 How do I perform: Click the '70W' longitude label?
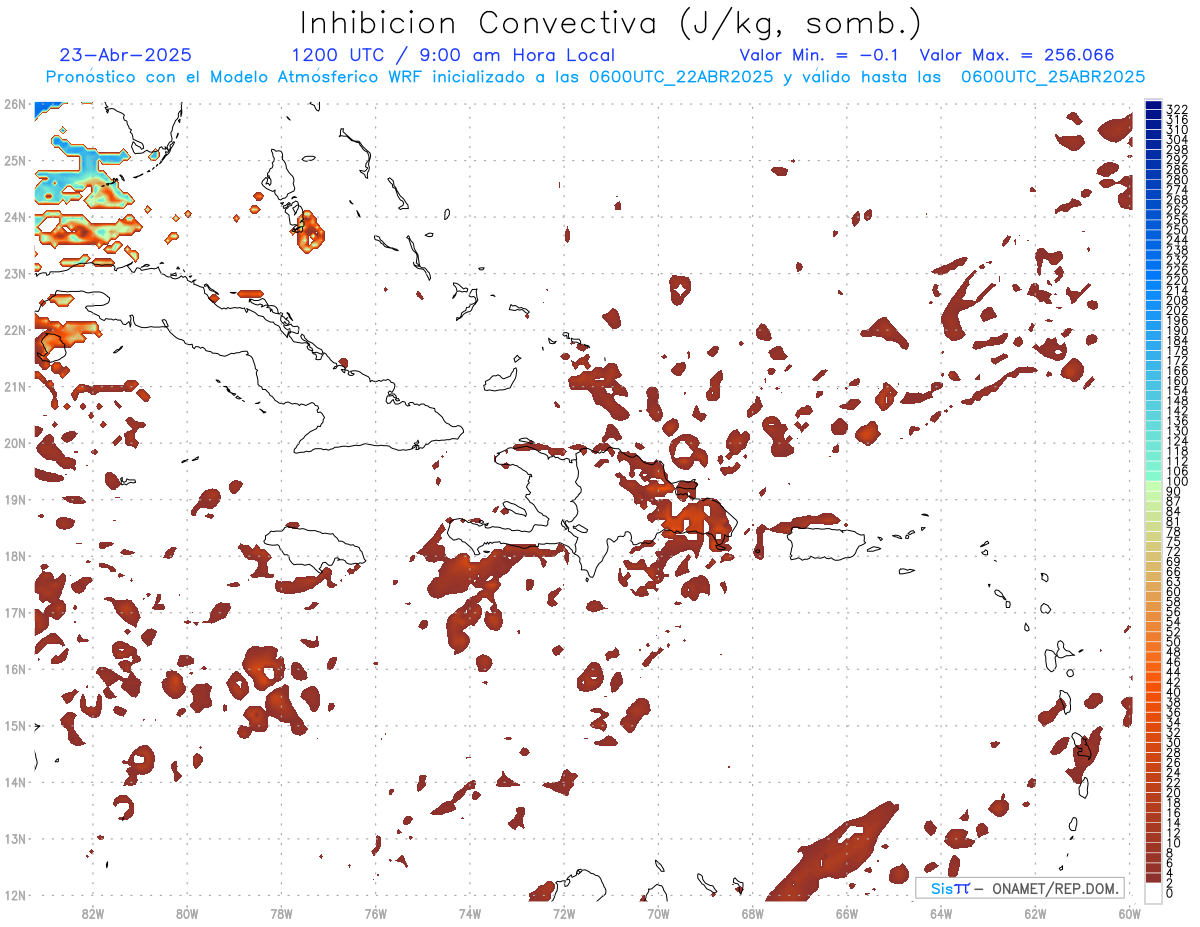(x=658, y=912)
